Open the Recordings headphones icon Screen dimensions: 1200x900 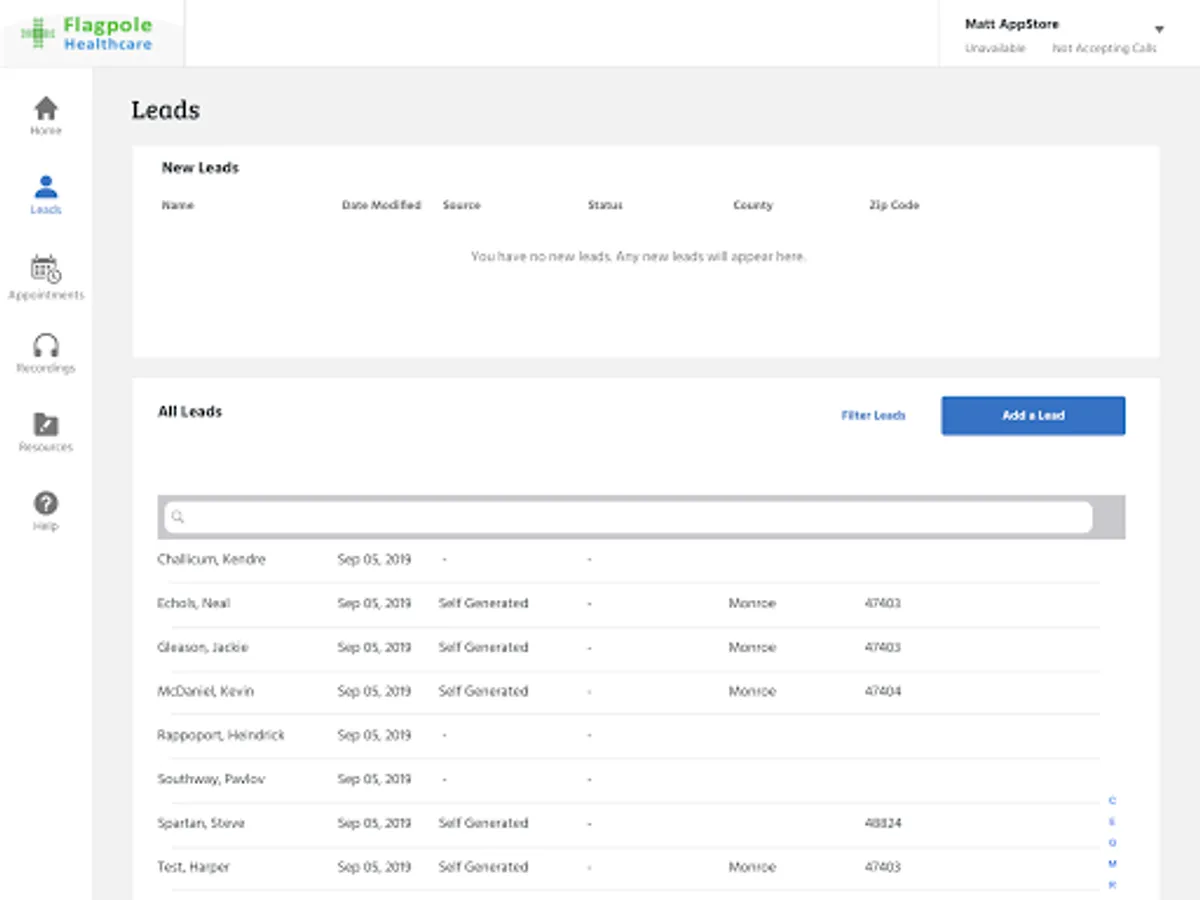pyautogui.click(x=46, y=346)
